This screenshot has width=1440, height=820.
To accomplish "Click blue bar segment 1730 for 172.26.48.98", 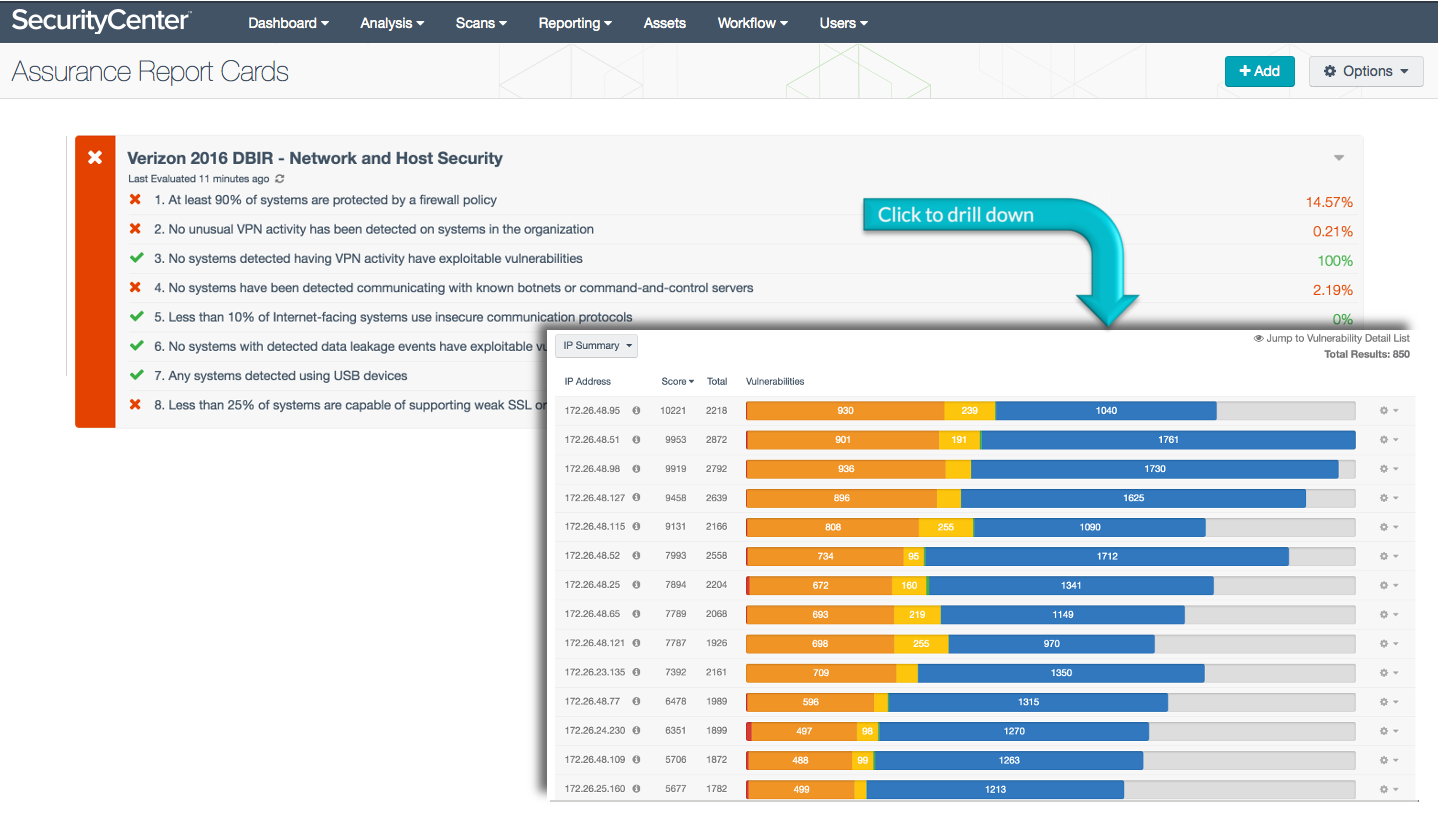I will click(x=1155, y=468).
